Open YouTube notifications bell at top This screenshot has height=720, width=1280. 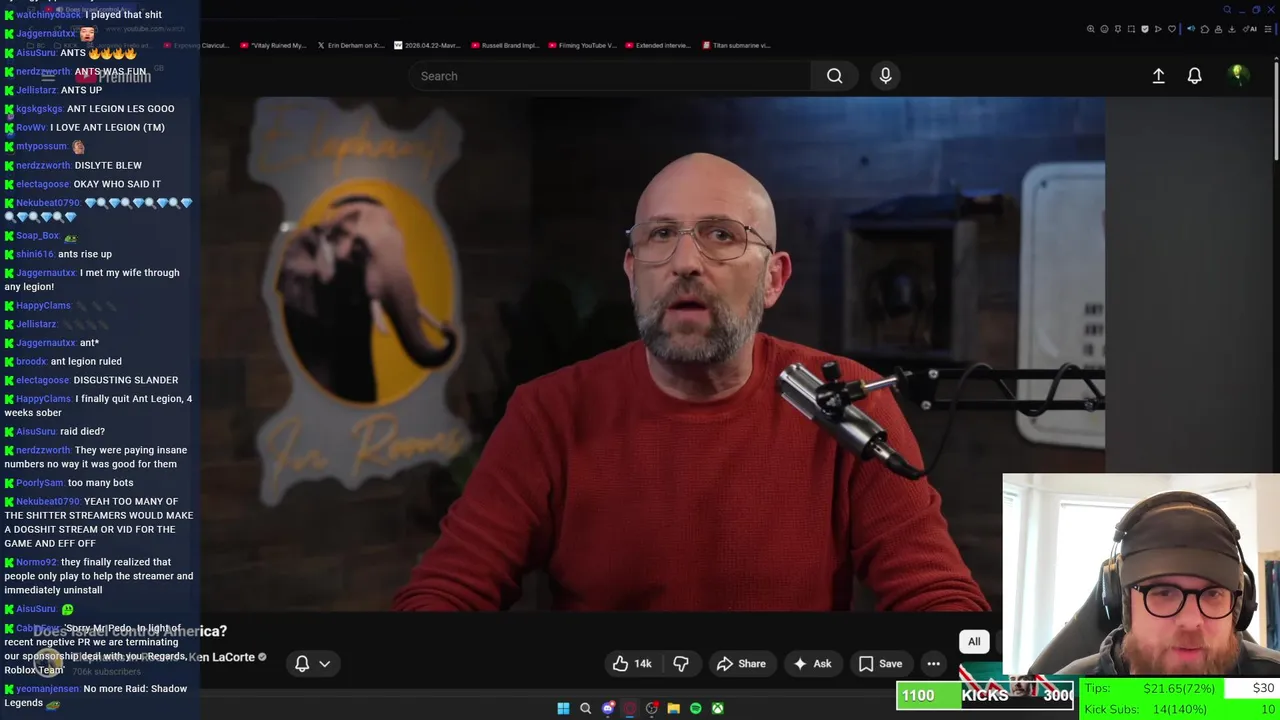[x=1194, y=76]
